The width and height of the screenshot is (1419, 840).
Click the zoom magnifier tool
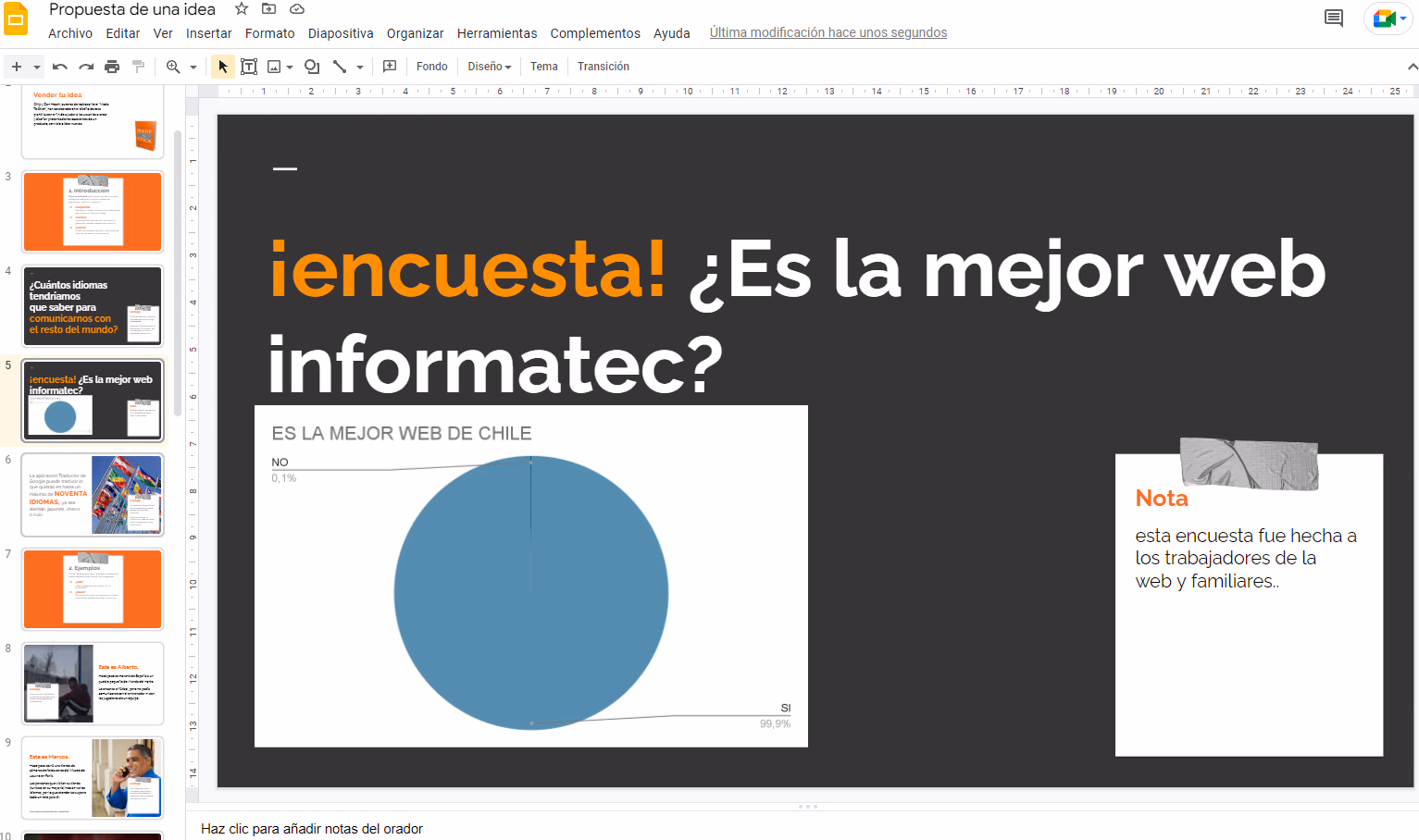click(x=173, y=67)
